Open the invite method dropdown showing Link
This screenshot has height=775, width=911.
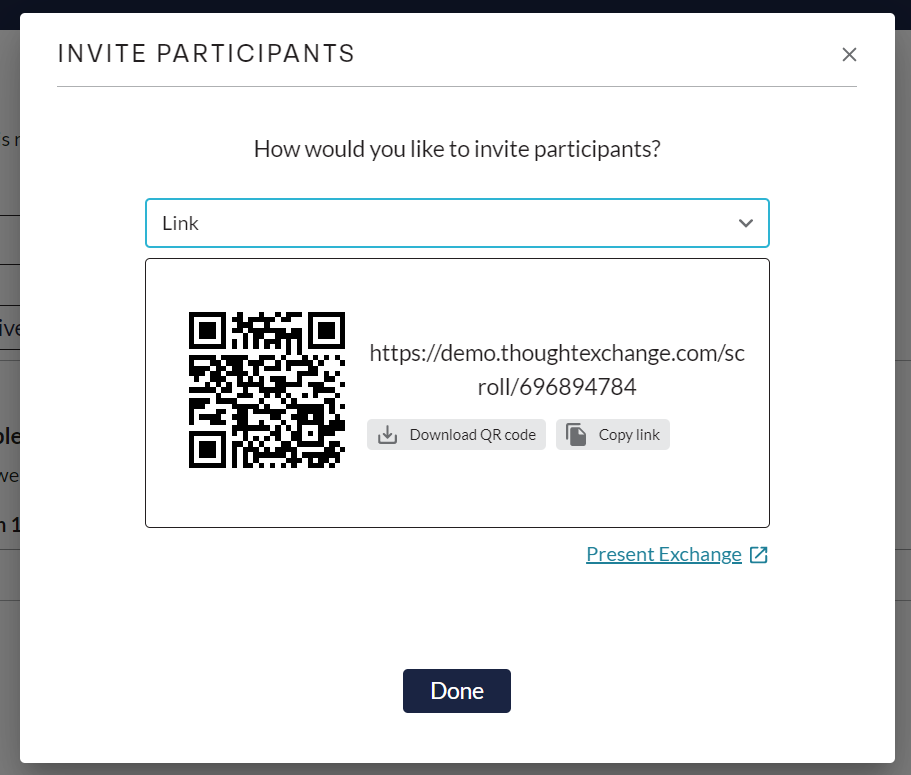[457, 223]
